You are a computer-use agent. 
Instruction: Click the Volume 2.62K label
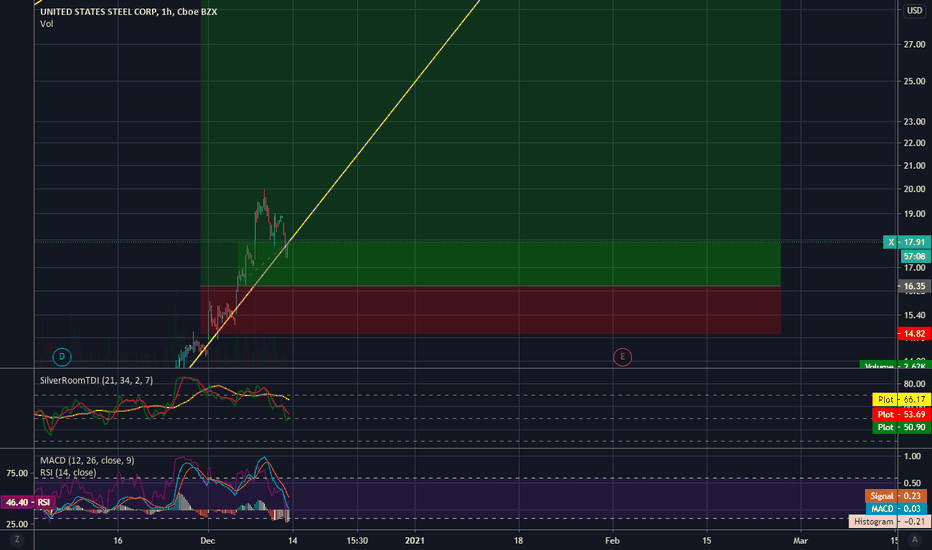[895, 365]
